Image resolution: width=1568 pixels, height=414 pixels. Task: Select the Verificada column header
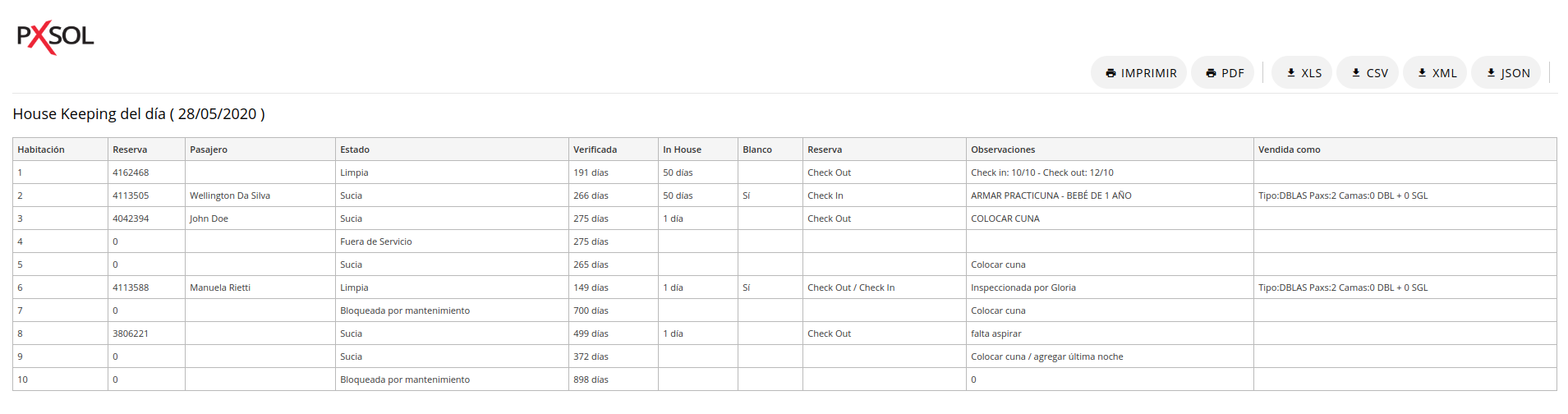tap(595, 149)
